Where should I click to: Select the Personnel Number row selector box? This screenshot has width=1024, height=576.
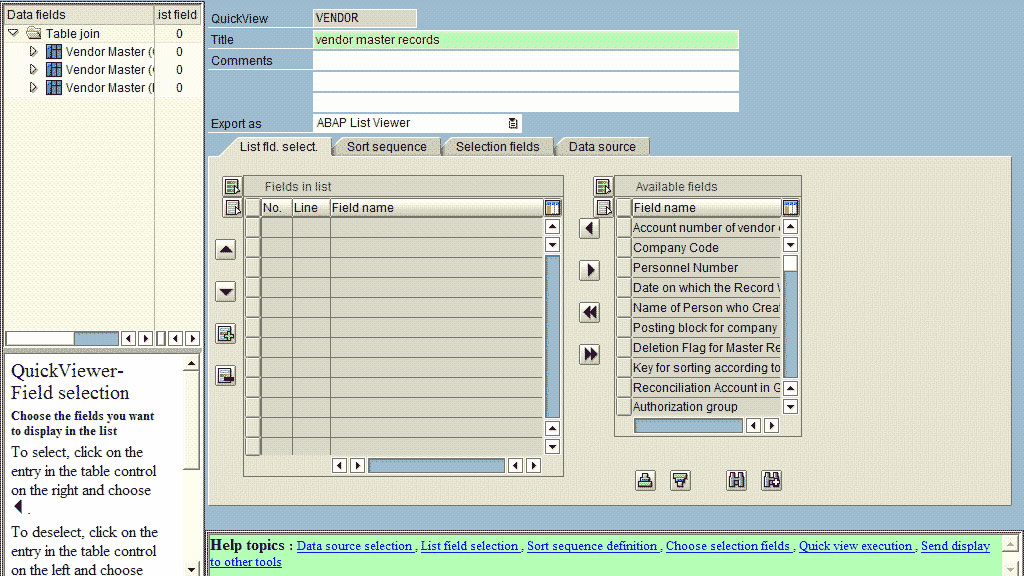[623, 268]
